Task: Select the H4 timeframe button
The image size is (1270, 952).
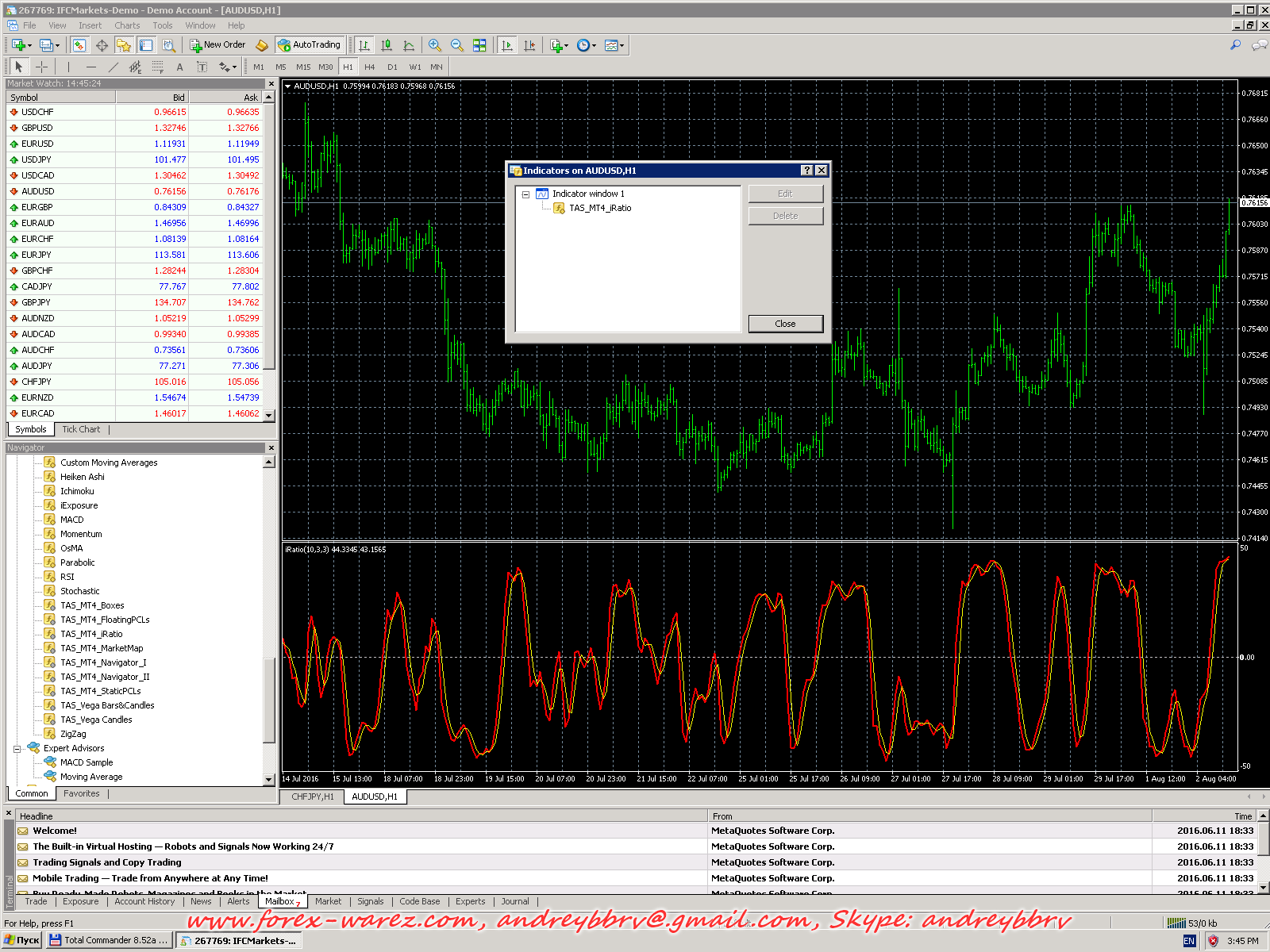Action: [x=369, y=67]
